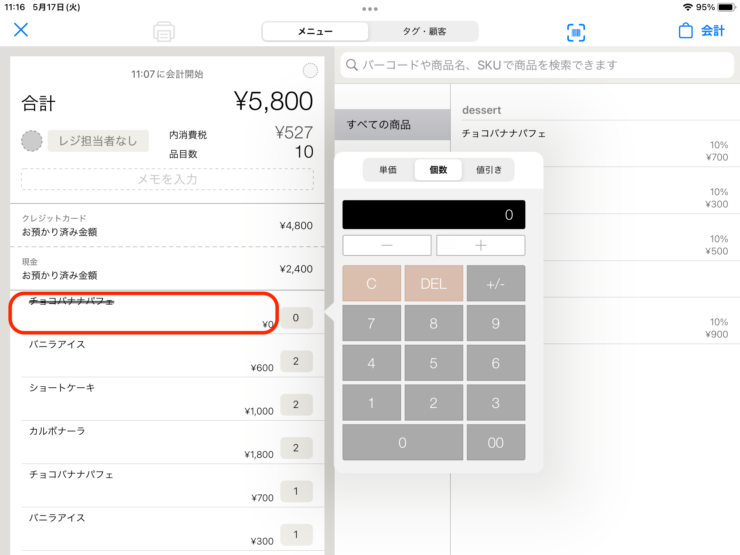Tap quantity 1 for バニラアイス ¥300
Viewport: 740px width, 555px height.
click(296, 535)
